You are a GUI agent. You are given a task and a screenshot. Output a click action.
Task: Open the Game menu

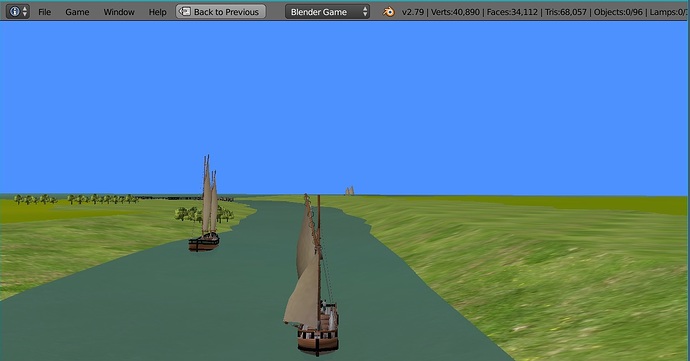click(x=77, y=12)
